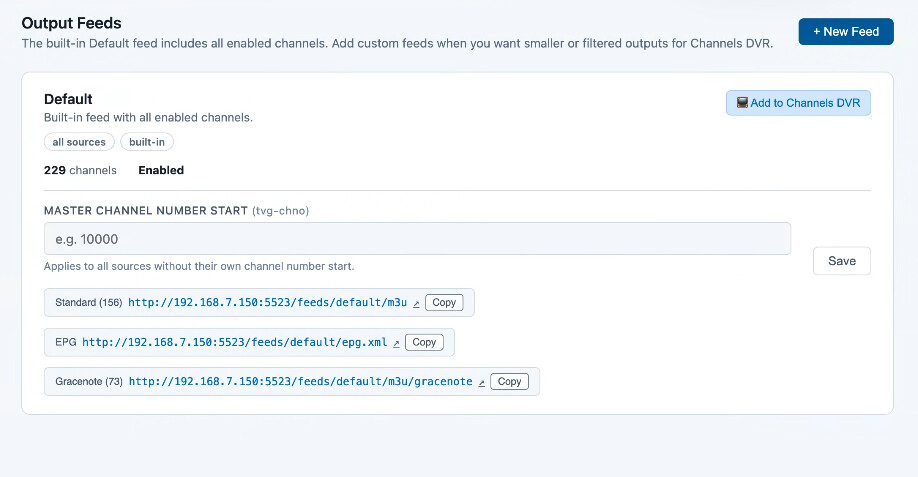Click the 229 channels count
The width and height of the screenshot is (918, 477).
(x=80, y=170)
